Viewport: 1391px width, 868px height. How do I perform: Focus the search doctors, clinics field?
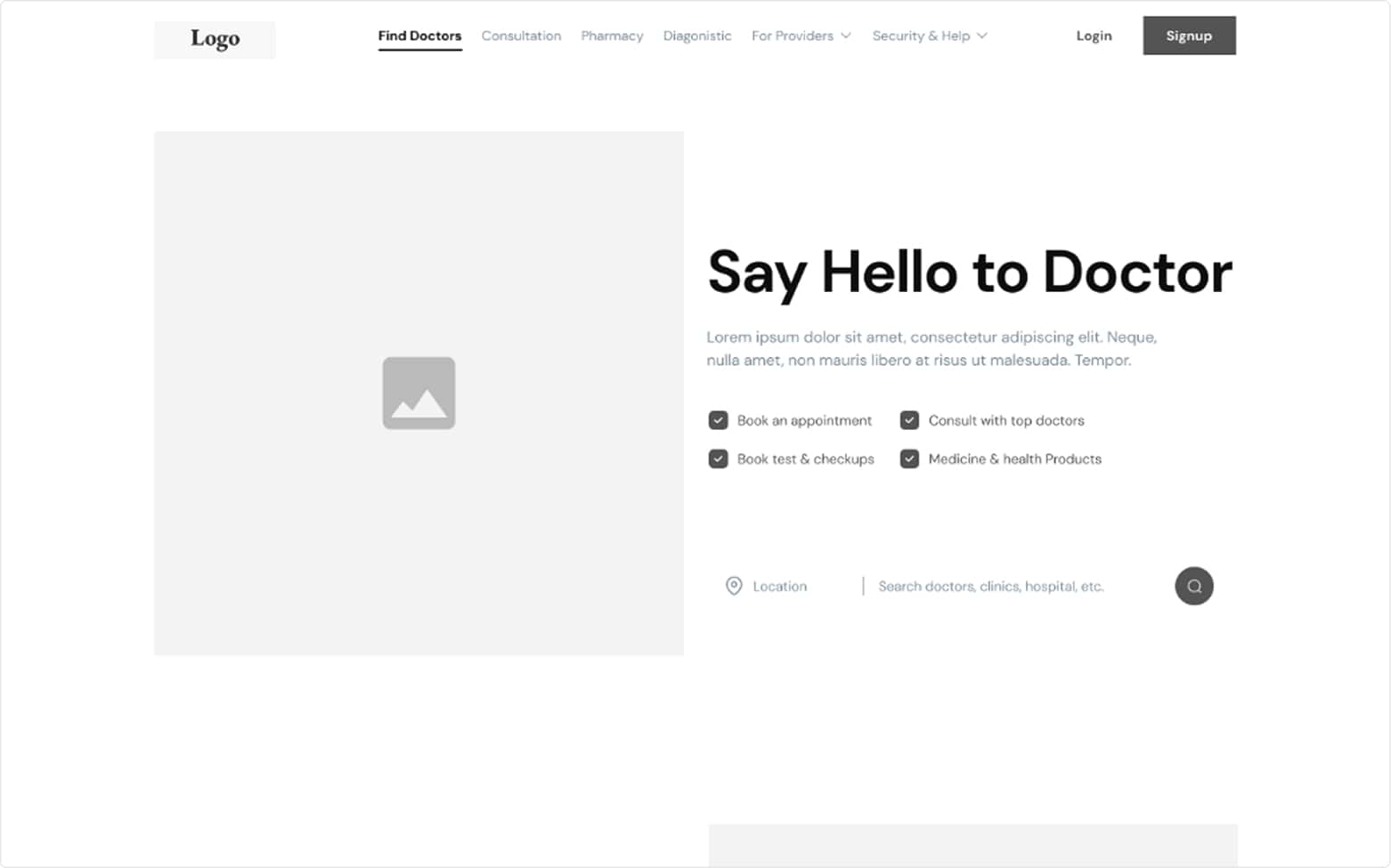990,586
